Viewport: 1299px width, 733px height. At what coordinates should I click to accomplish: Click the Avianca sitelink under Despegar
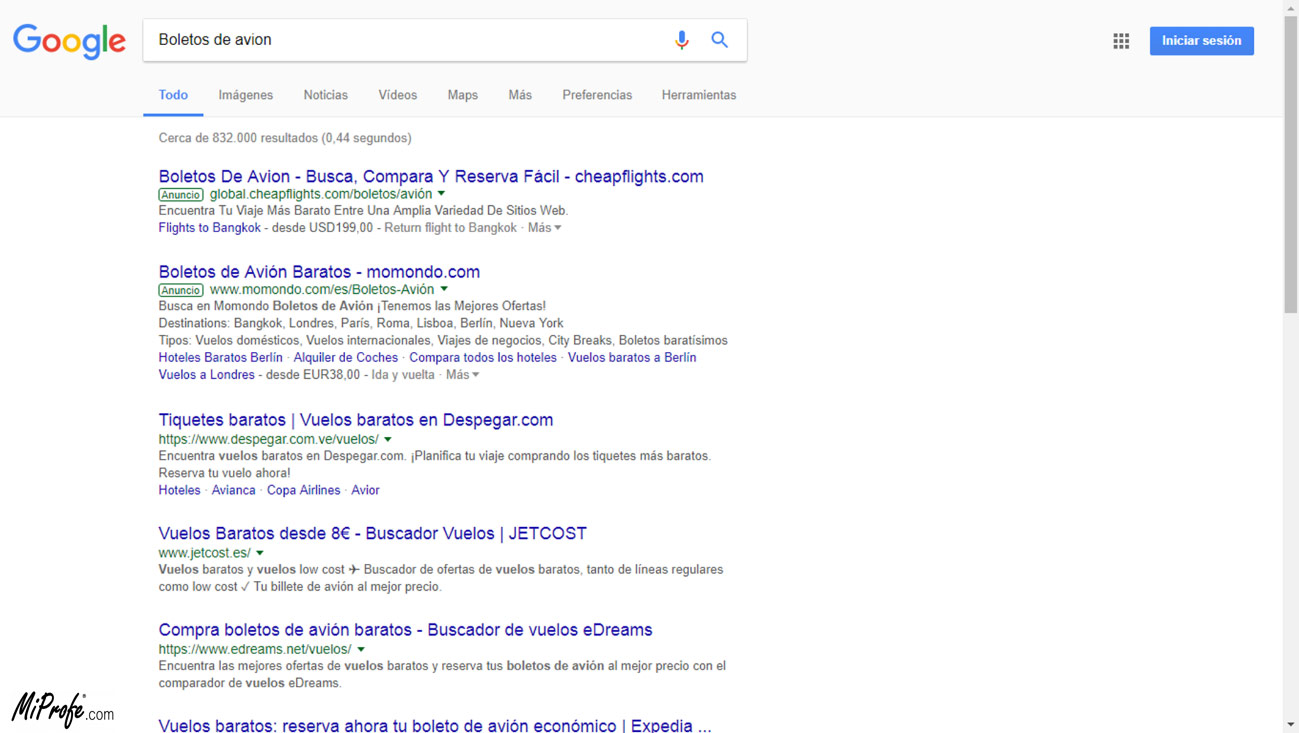(233, 490)
